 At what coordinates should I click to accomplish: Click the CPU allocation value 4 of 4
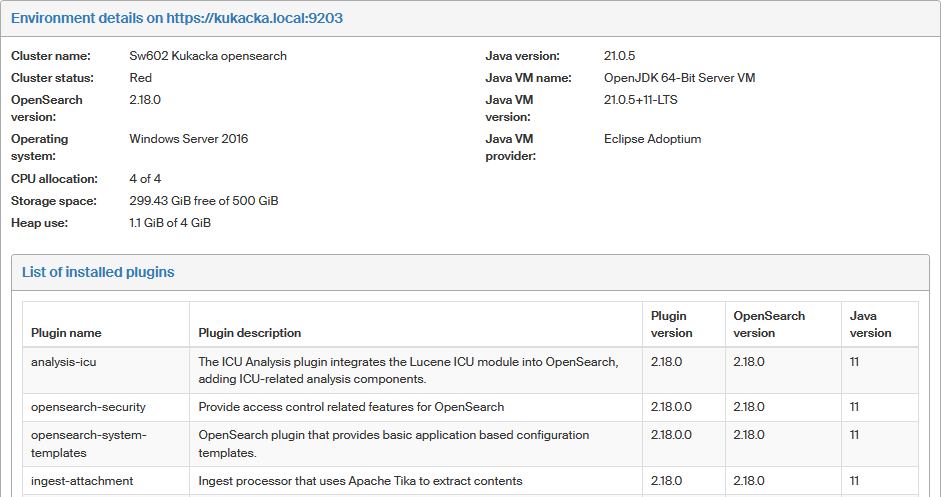pyautogui.click(x=145, y=179)
